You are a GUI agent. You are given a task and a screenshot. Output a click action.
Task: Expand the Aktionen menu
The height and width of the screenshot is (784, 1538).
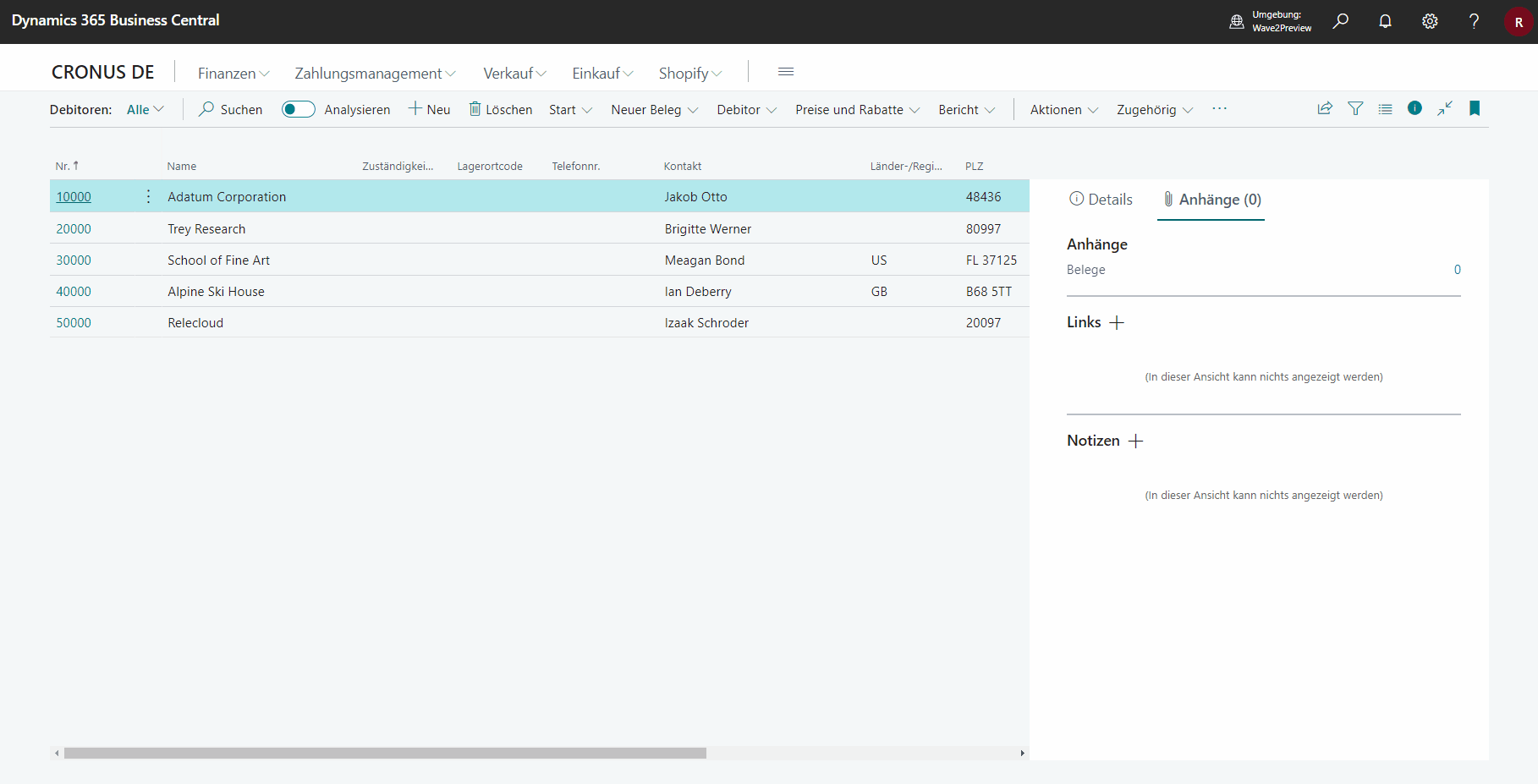click(1064, 109)
